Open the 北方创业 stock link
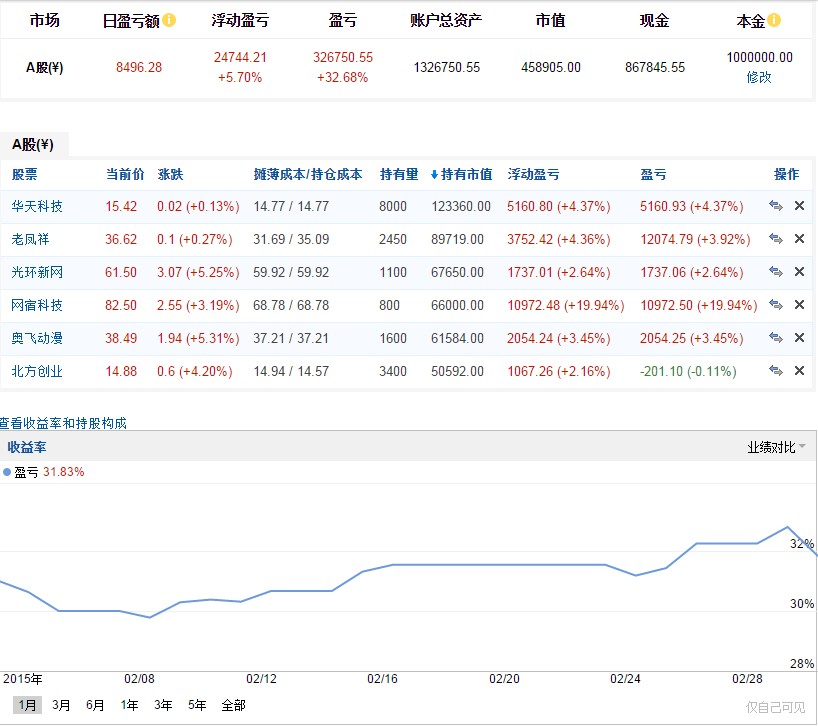The image size is (818, 726). pyautogui.click(x=37, y=371)
